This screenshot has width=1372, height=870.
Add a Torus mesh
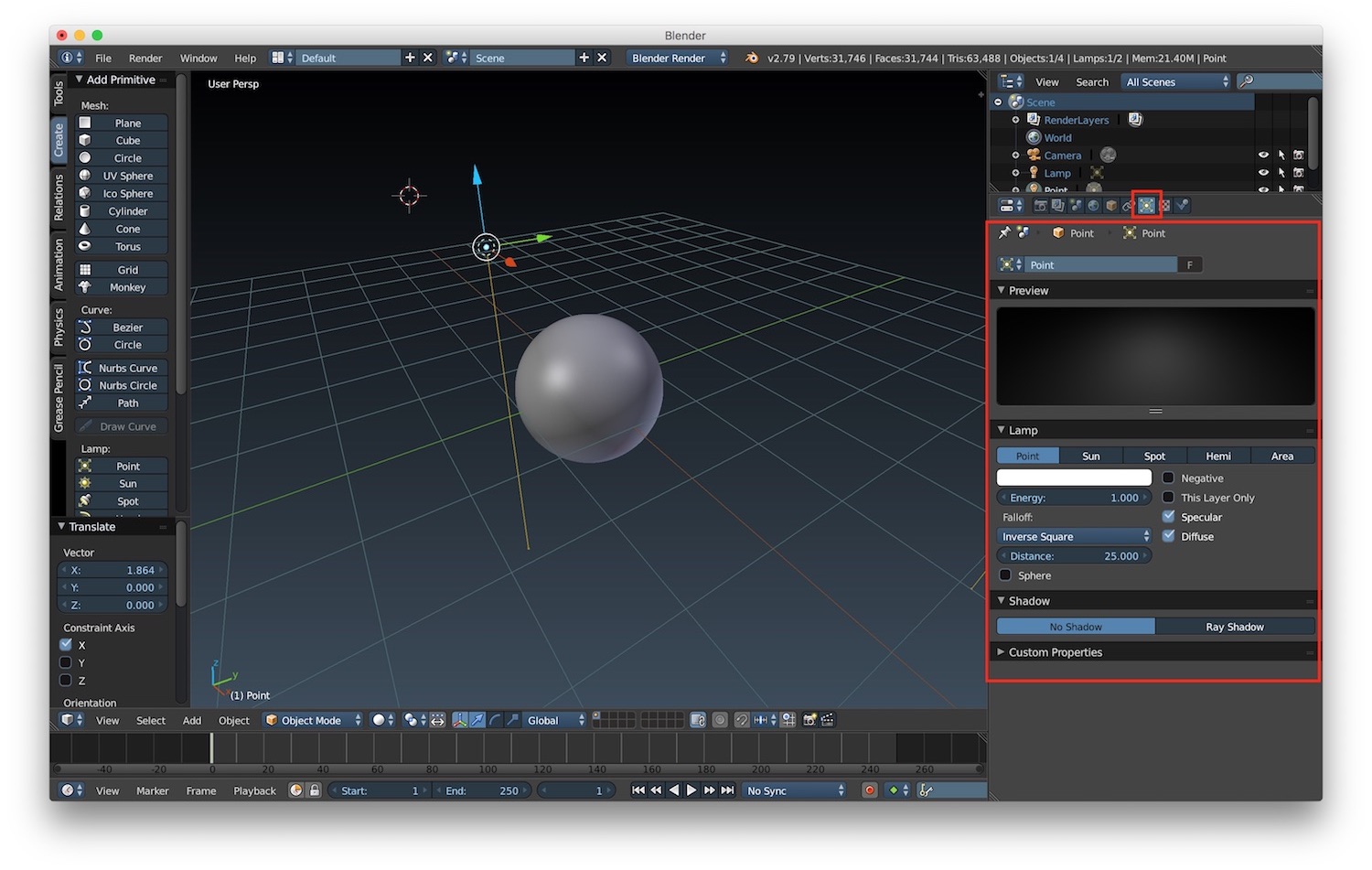pos(122,246)
